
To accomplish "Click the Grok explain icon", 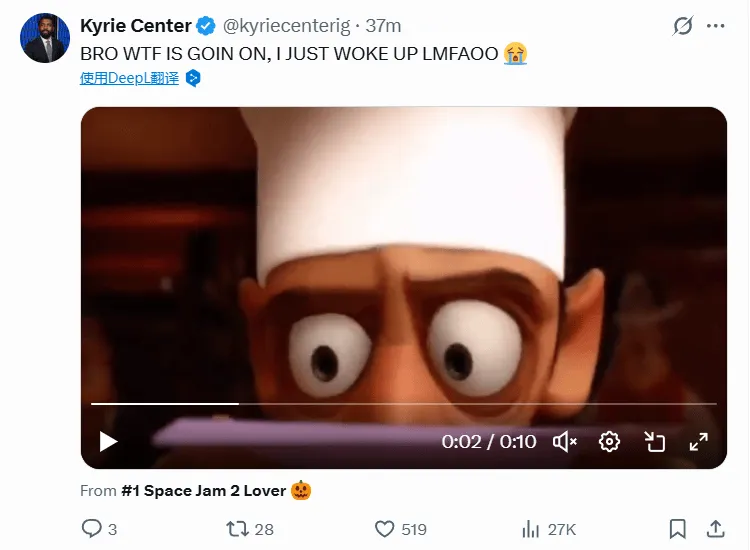I will 683,26.
